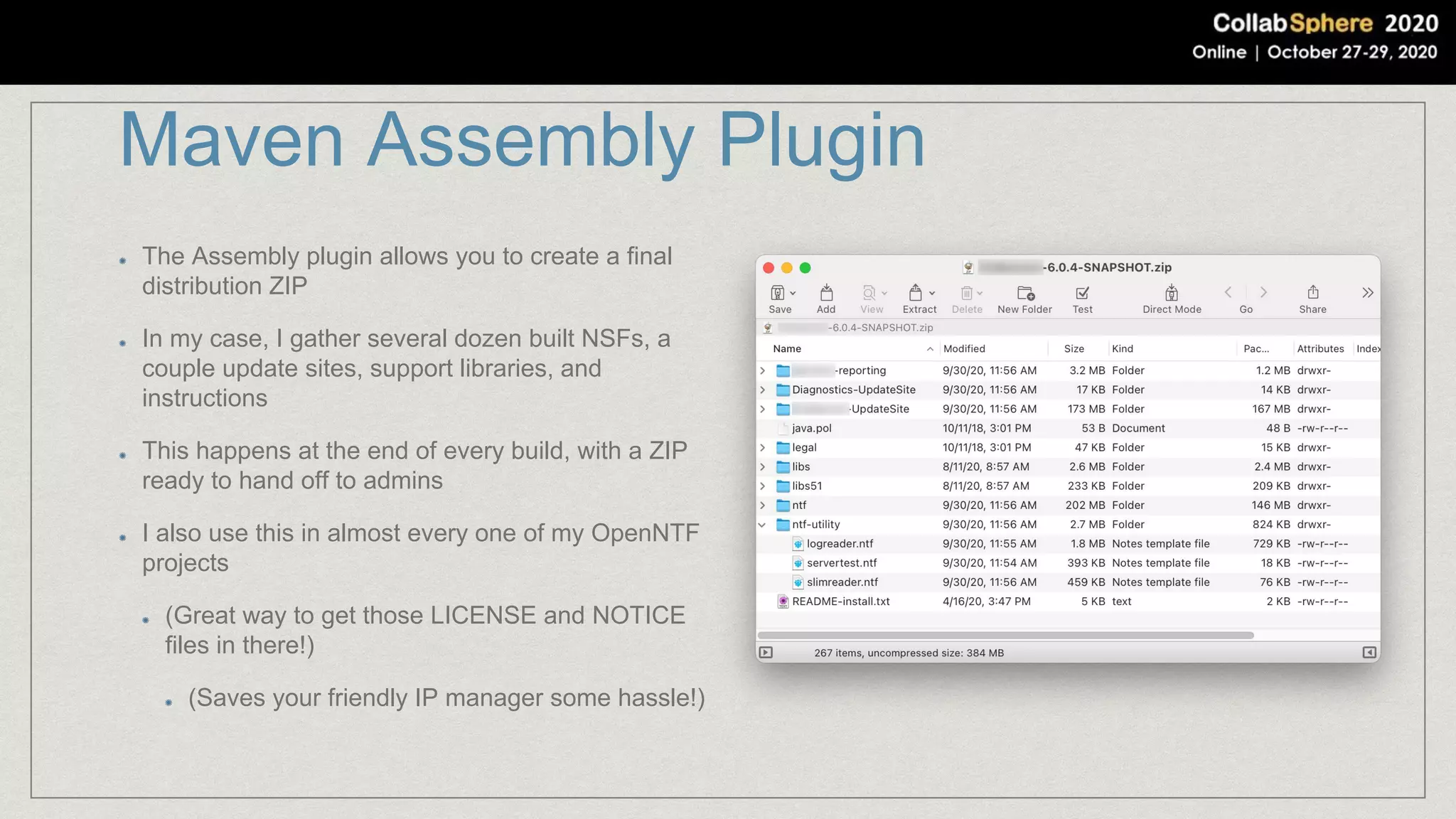Sort by the Attributes column header
Viewport: 1456px width, 819px height.
1320,348
